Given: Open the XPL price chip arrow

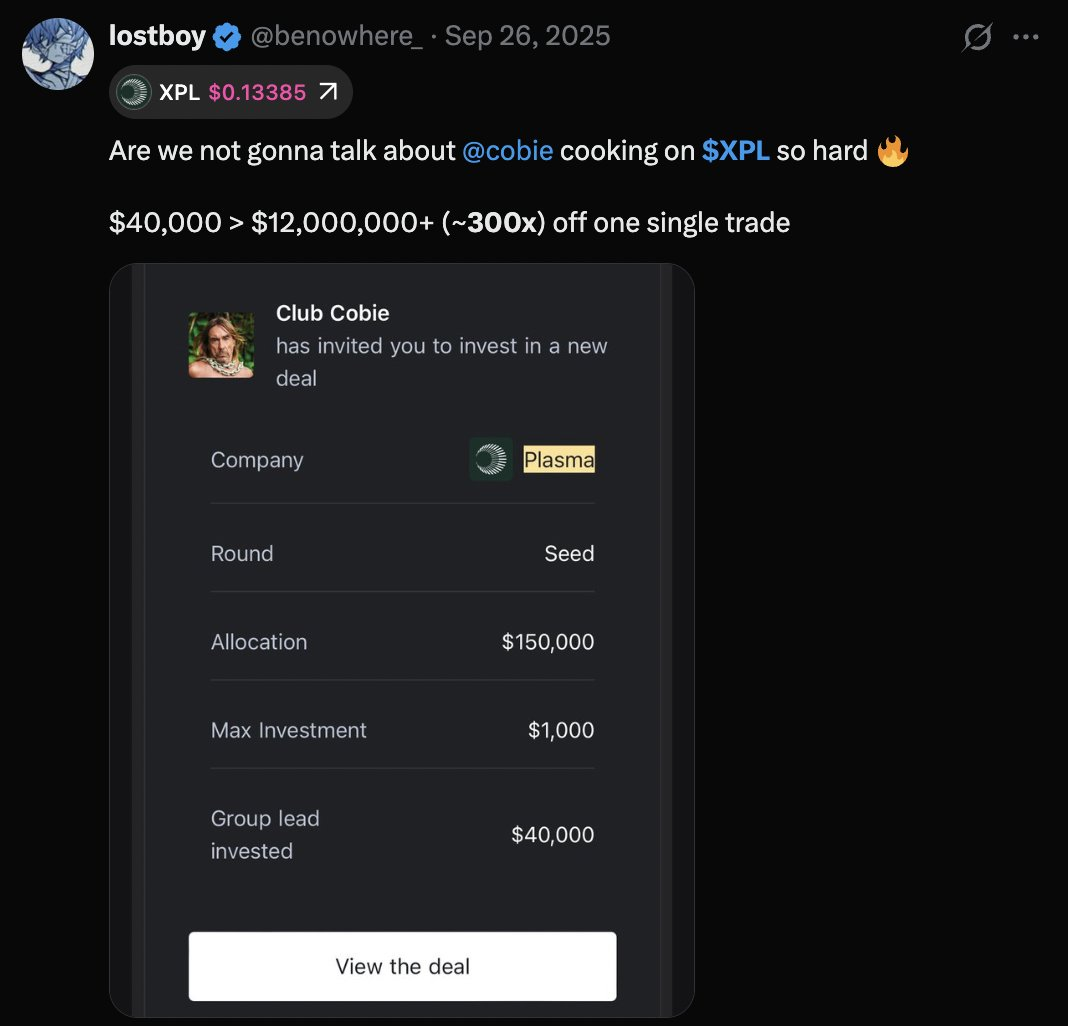Looking at the screenshot, I should (327, 93).
